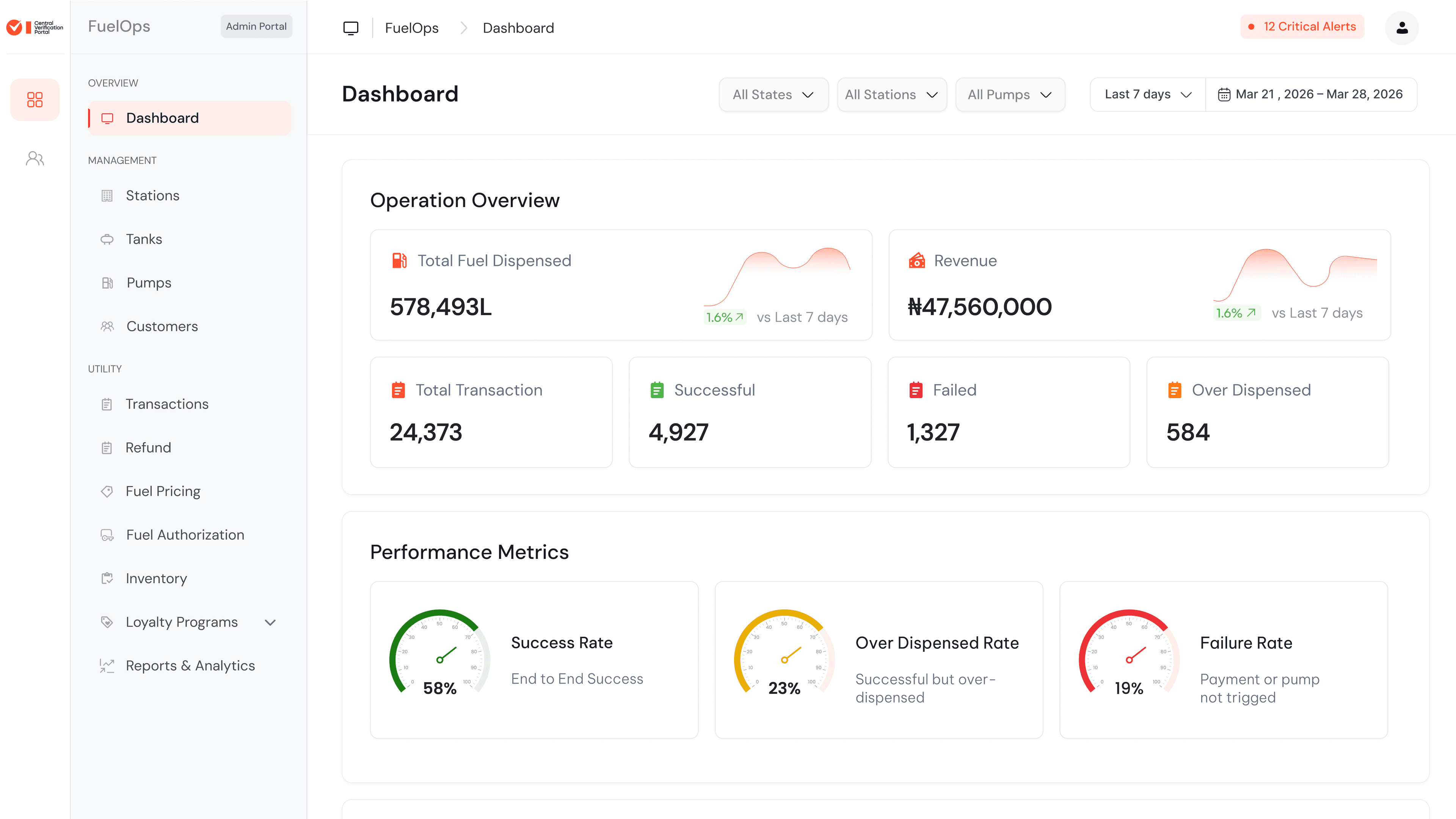This screenshot has width=1456, height=819.
Task: Click the red Failed icon
Action: 916,390
